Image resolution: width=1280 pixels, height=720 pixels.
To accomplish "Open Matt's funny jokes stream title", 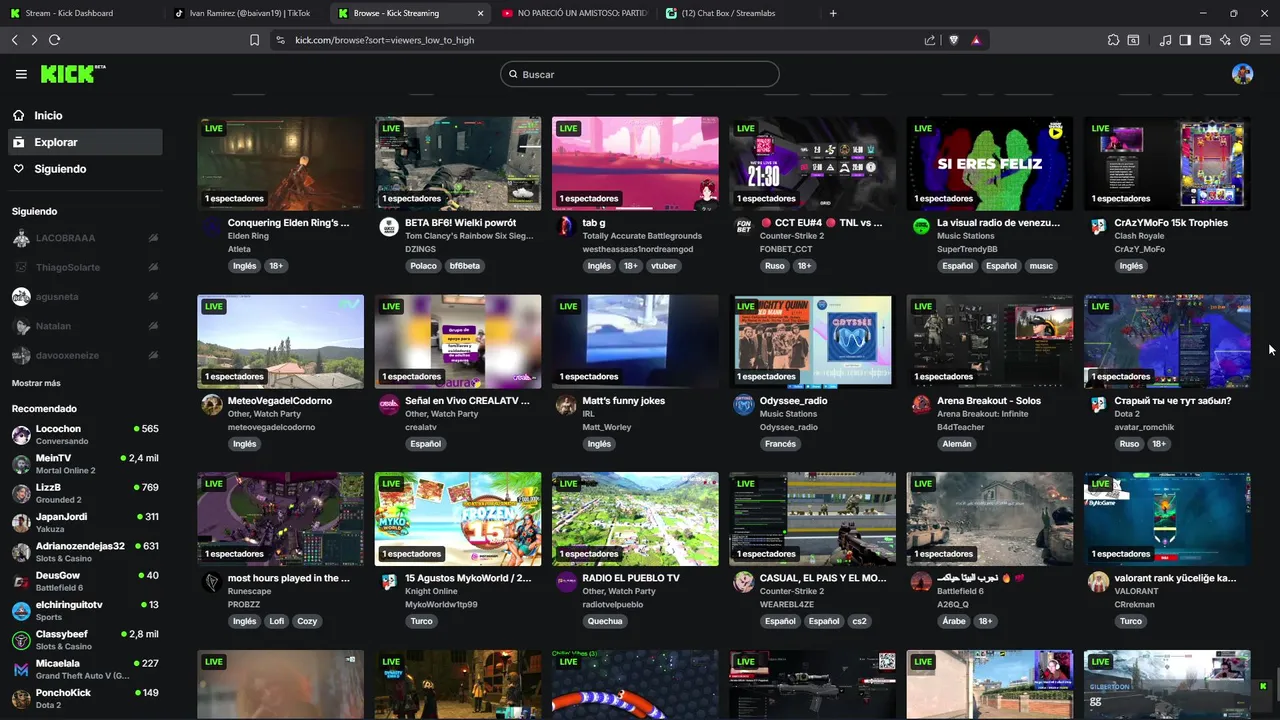I will [x=624, y=401].
